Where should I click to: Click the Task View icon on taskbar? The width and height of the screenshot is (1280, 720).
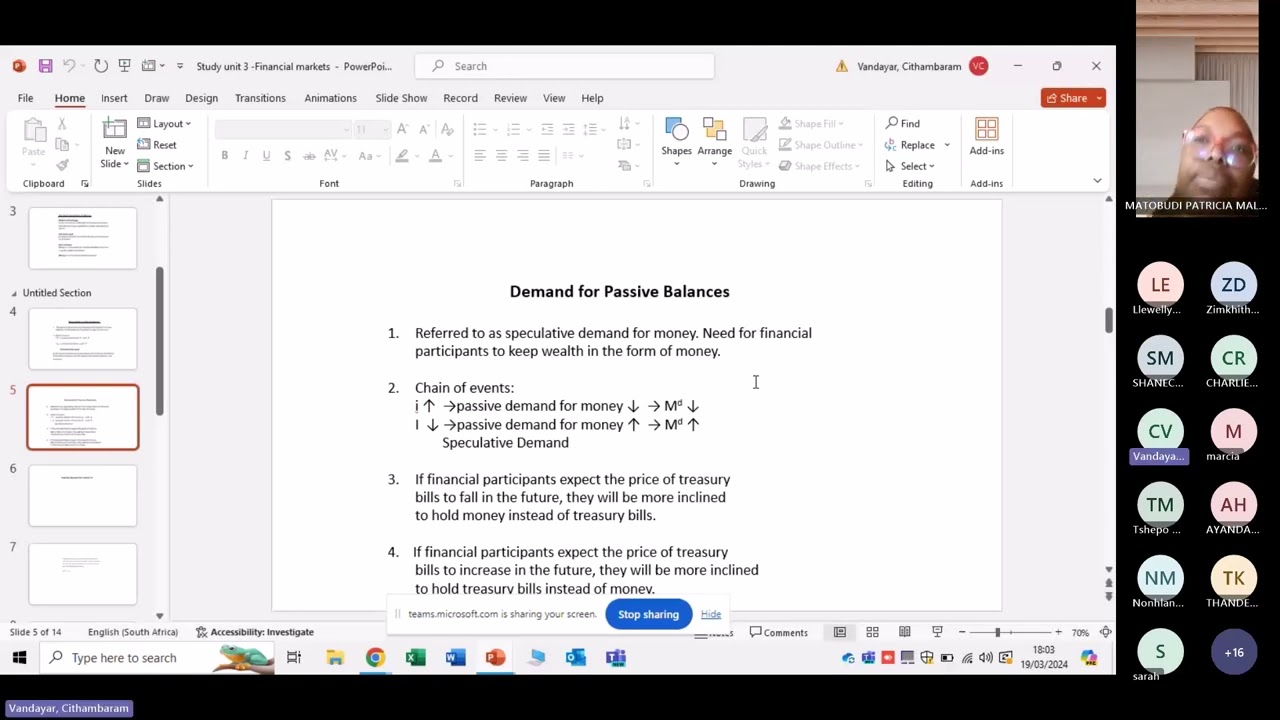[294, 658]
